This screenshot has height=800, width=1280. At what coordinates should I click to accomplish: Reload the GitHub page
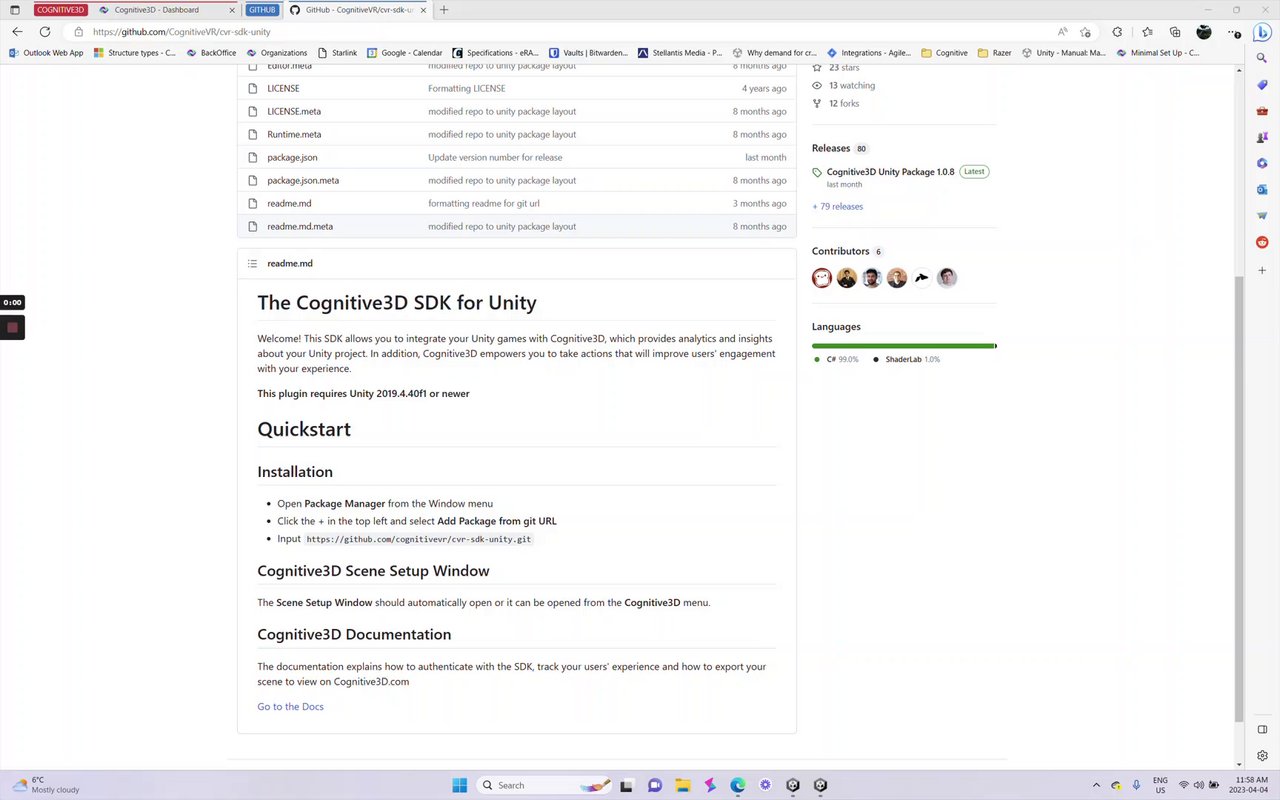pos(45,32)
